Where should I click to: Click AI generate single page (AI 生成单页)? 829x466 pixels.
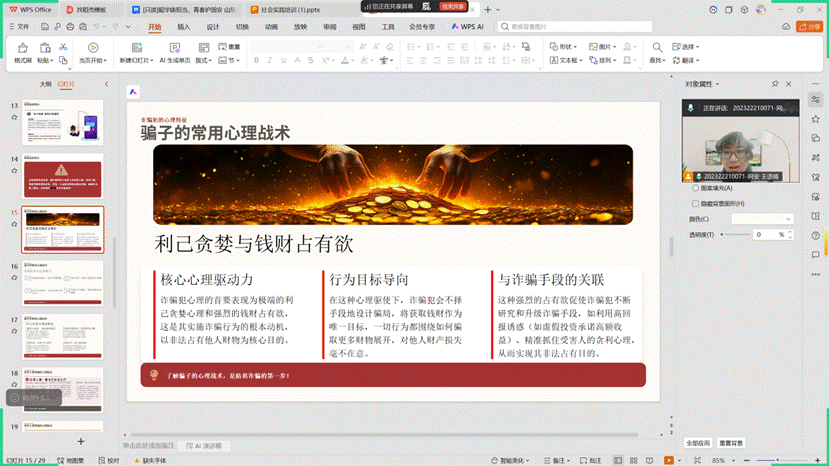[x=175, y=53]
